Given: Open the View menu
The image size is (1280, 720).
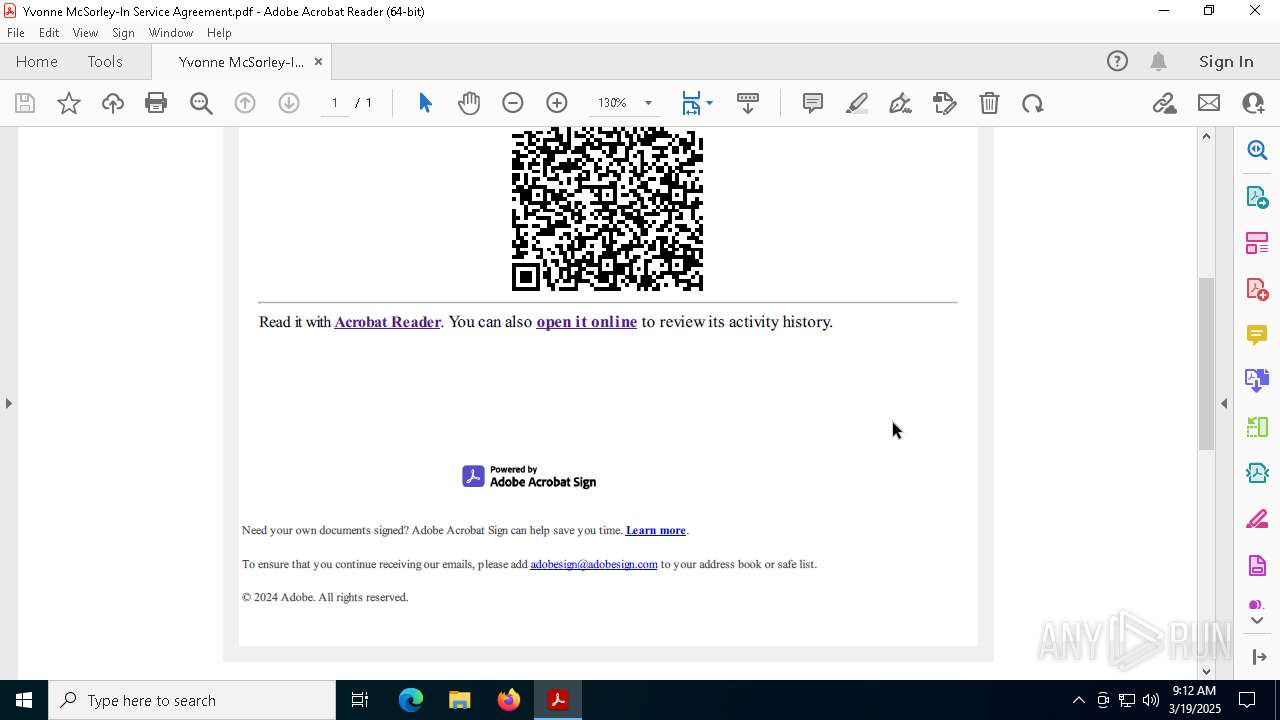Looking at the screenshot, I should (x=85, y=33).
